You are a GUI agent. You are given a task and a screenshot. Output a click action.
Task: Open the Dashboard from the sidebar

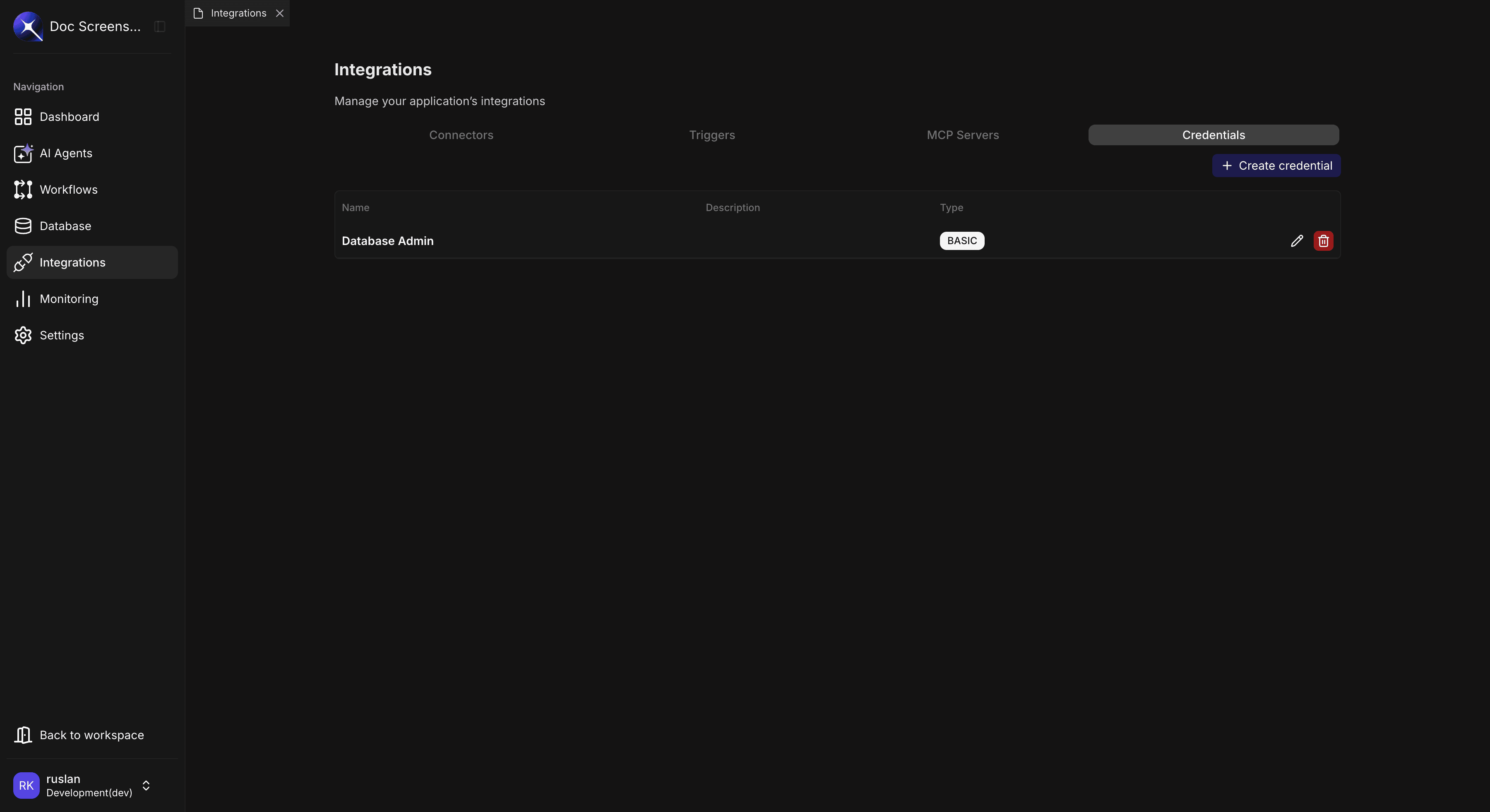pyautogui.click(x=69, y=117)
